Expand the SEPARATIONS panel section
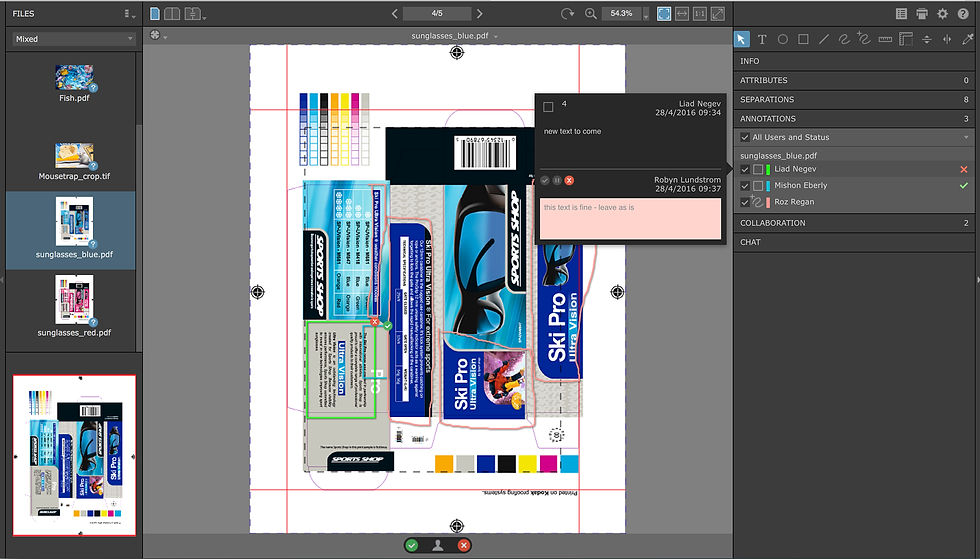 854,99
